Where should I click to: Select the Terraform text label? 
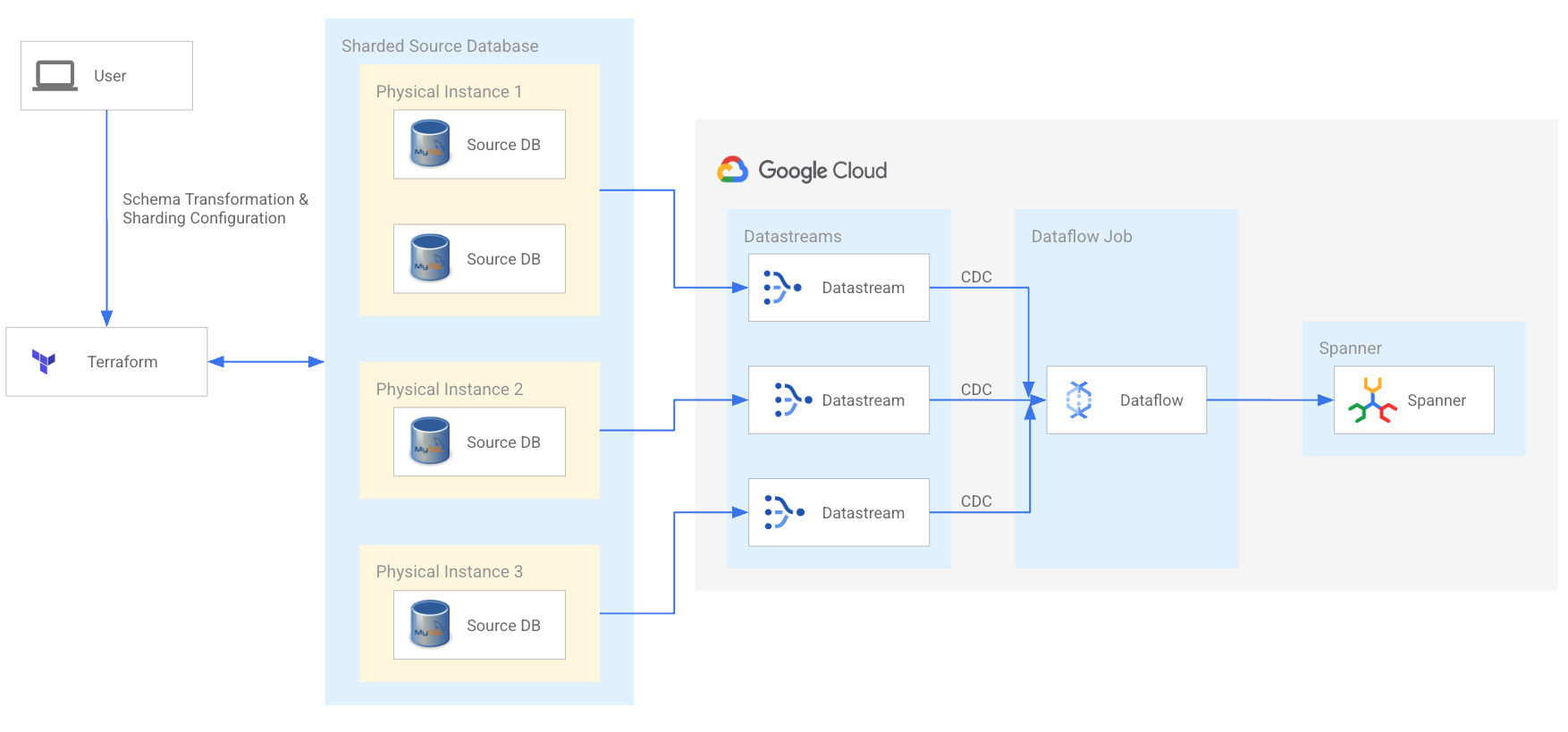click(x=122, y=362)
